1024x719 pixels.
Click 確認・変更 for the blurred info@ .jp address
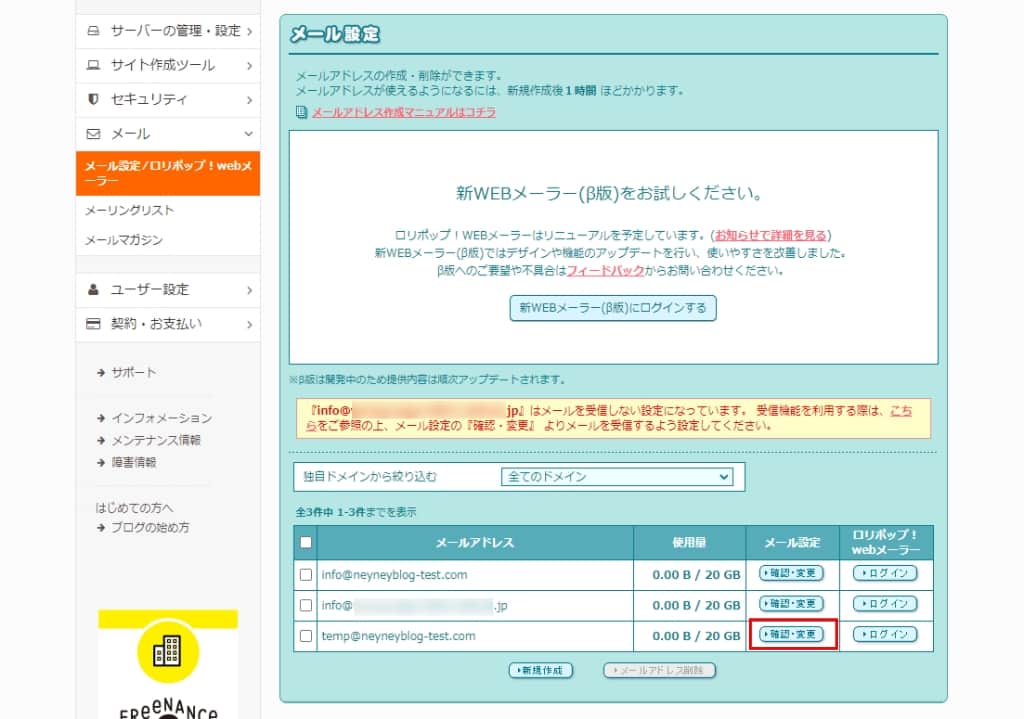[792, 604]
